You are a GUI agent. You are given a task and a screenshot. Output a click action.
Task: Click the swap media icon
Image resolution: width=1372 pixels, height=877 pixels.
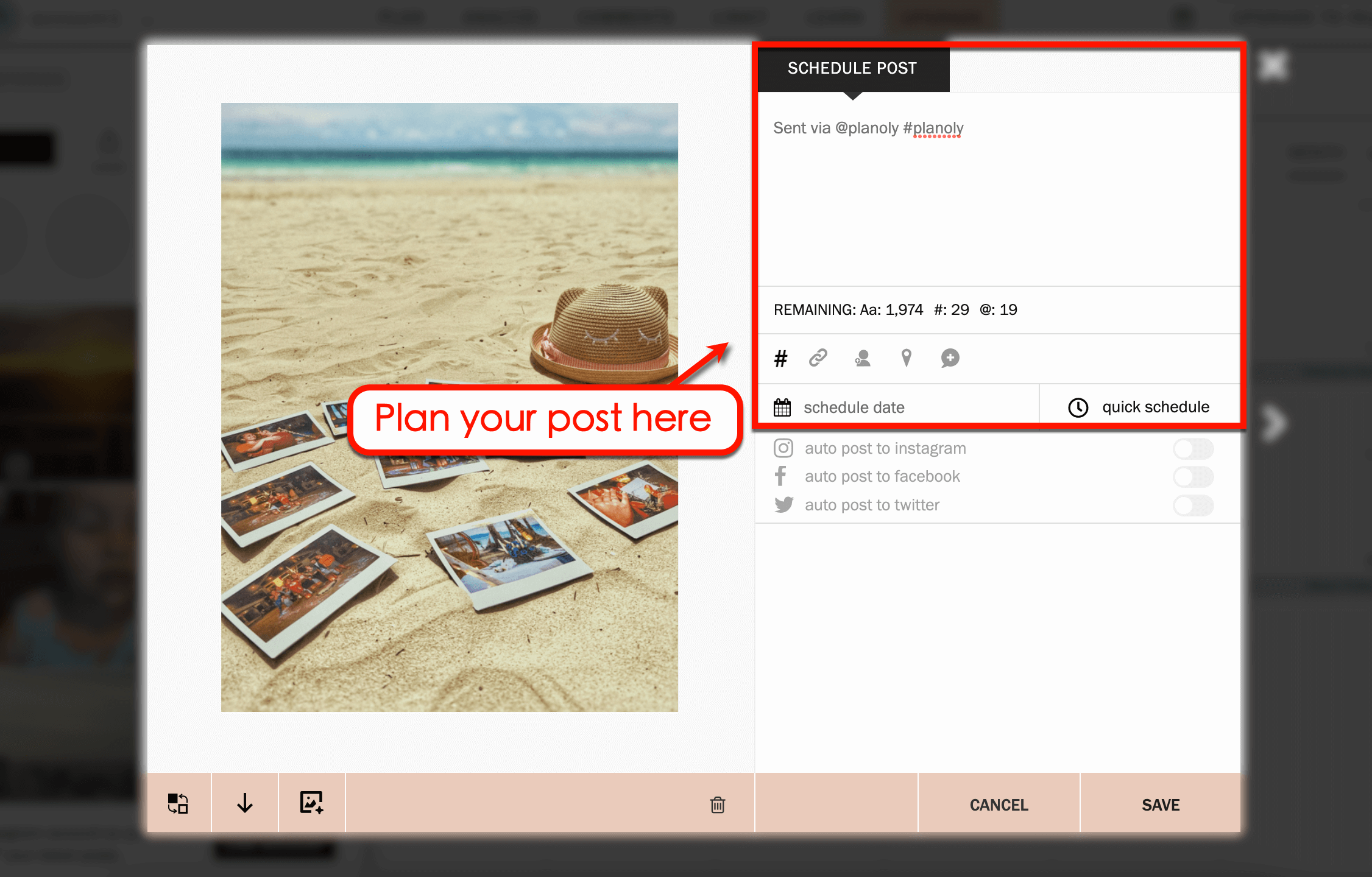(x=177, y=803)
